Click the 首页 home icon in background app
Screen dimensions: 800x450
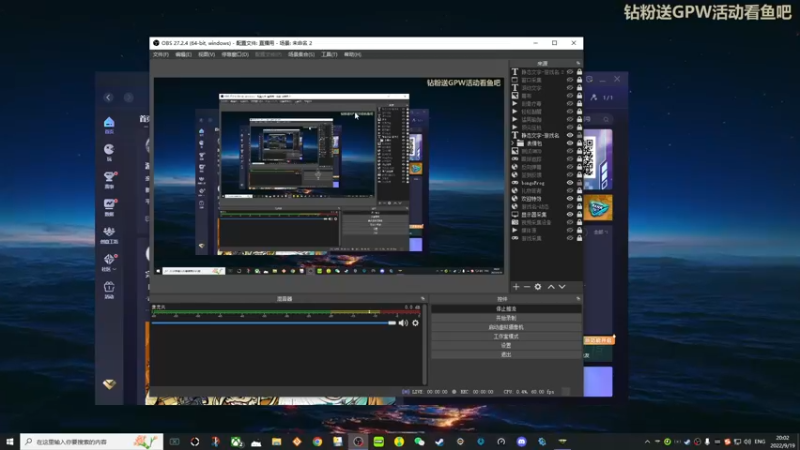[109, 124]
